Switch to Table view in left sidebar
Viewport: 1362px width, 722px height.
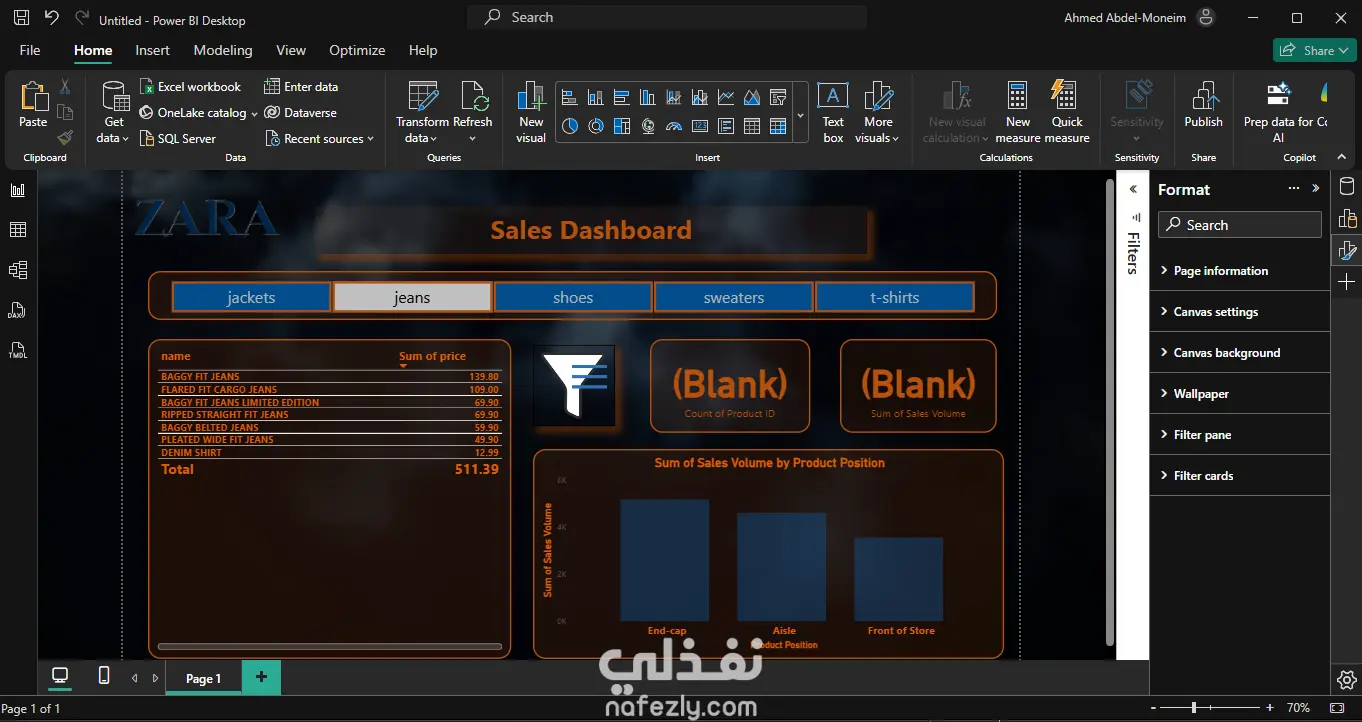click(18, 230)
